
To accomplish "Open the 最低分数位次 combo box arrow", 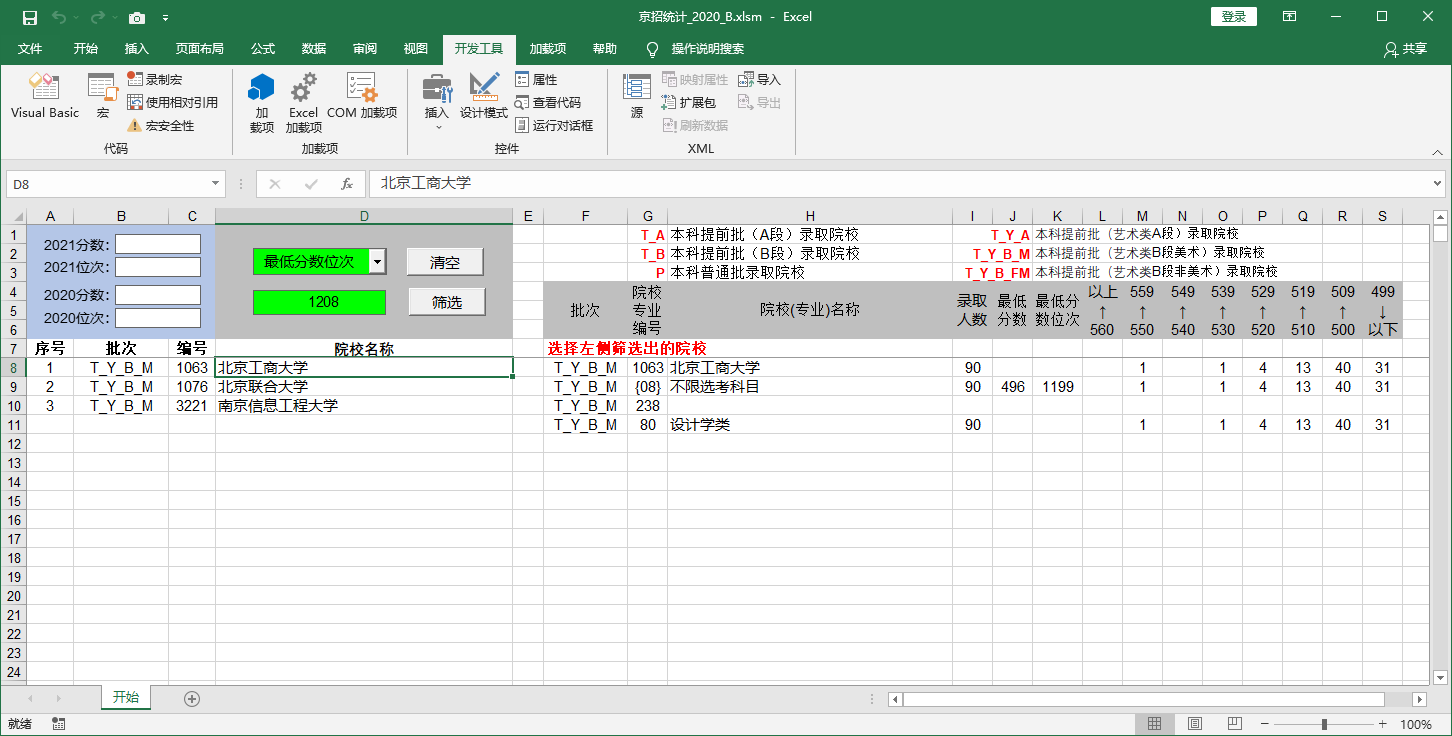I will click(x=377, y=262).
